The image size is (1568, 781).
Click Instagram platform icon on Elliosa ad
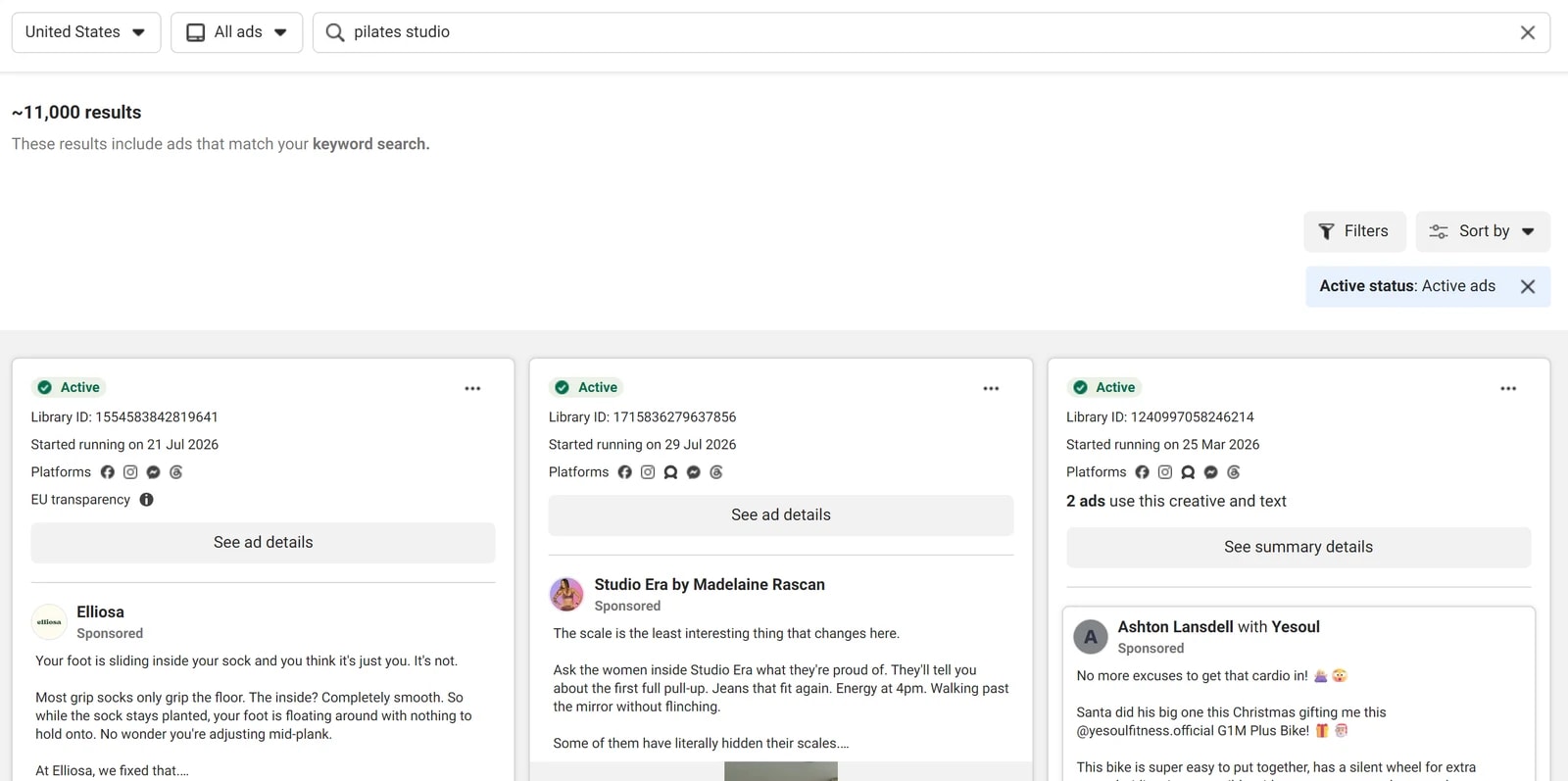(130, 472)
